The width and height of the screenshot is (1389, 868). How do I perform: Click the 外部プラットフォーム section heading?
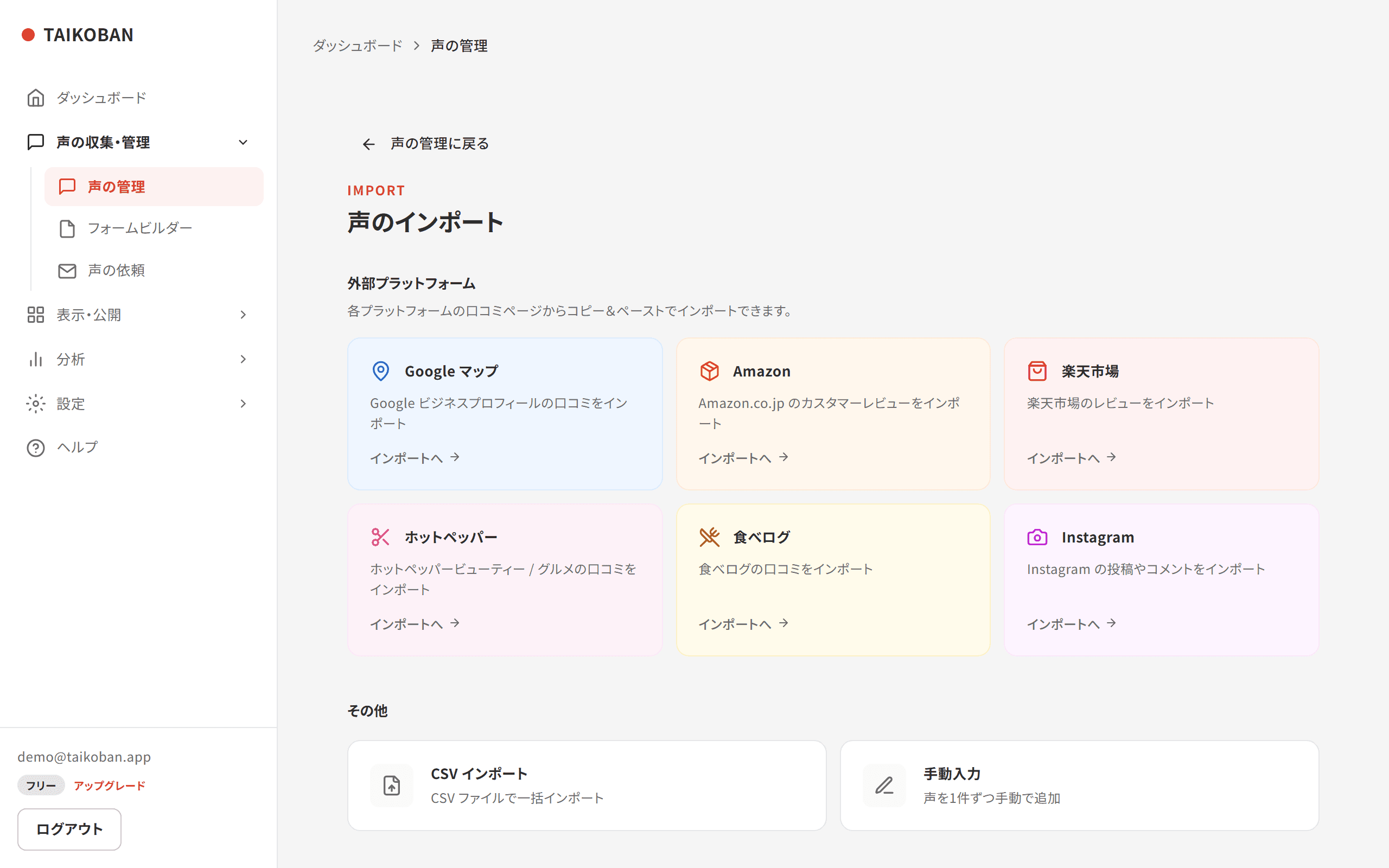(x=411, y=284)
